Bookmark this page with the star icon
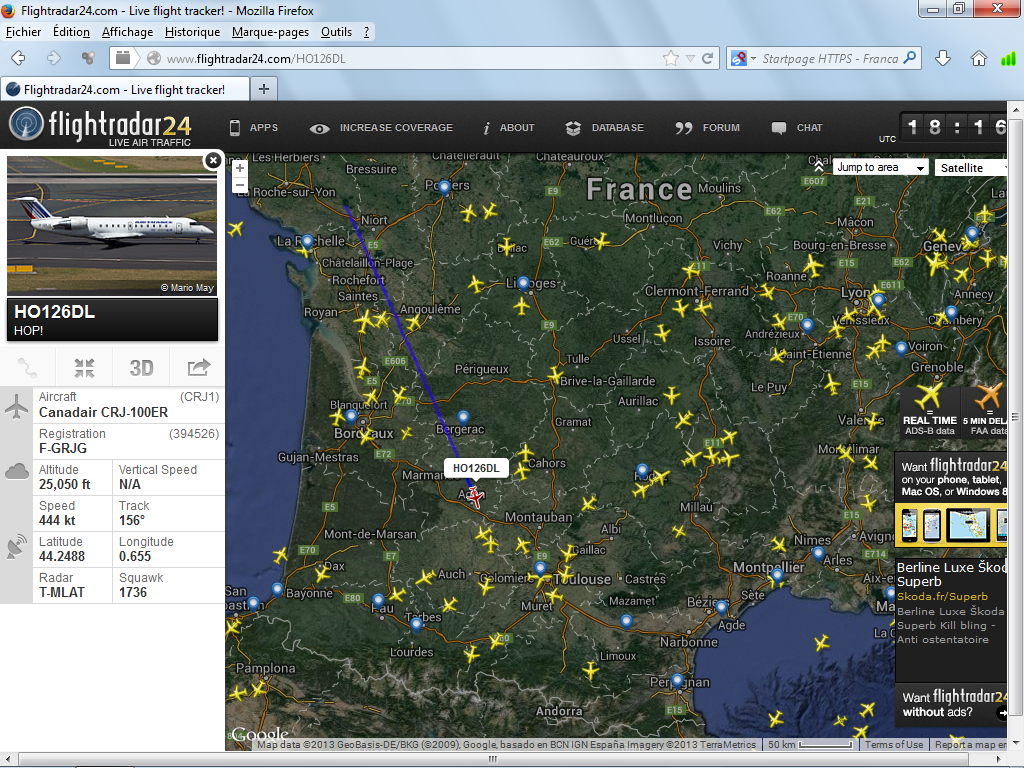The height and width of the screenshot is (768, 1024). coord(671,59)
